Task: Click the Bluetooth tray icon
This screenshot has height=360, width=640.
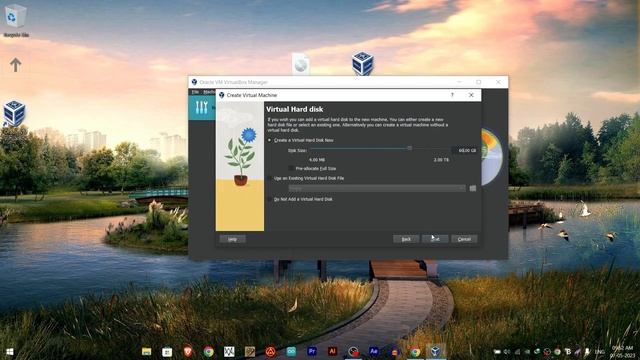Action: 568,351
